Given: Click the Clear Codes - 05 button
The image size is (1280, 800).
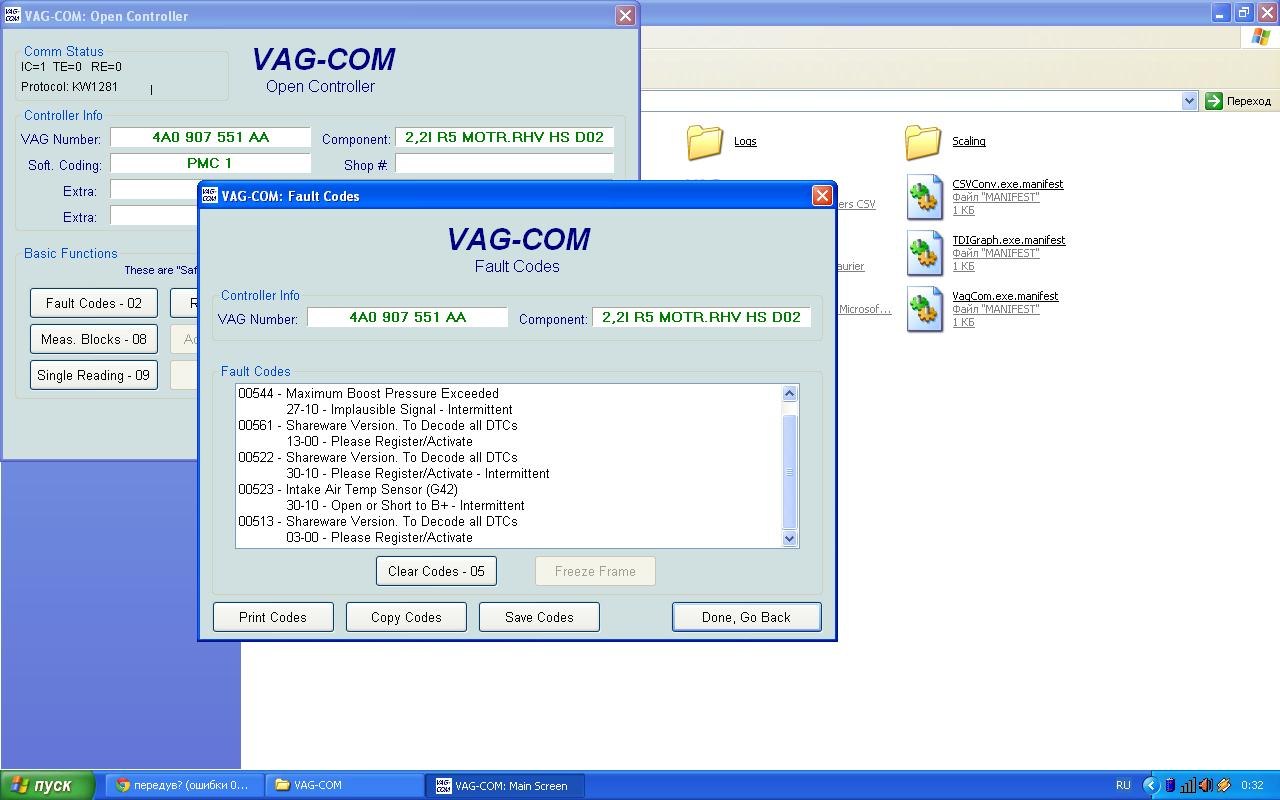Looking at the screenshot, I should pos(436,571).
